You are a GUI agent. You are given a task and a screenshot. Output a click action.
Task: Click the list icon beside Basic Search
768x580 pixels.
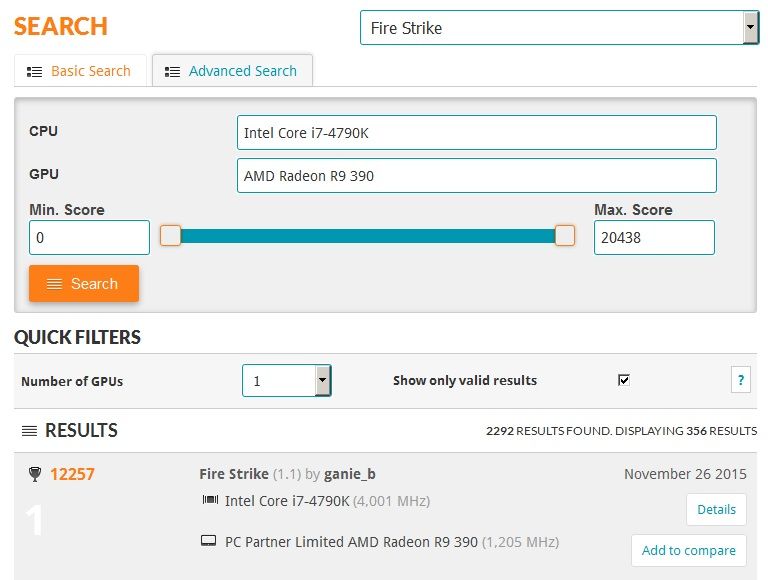[x=34, y=72]
